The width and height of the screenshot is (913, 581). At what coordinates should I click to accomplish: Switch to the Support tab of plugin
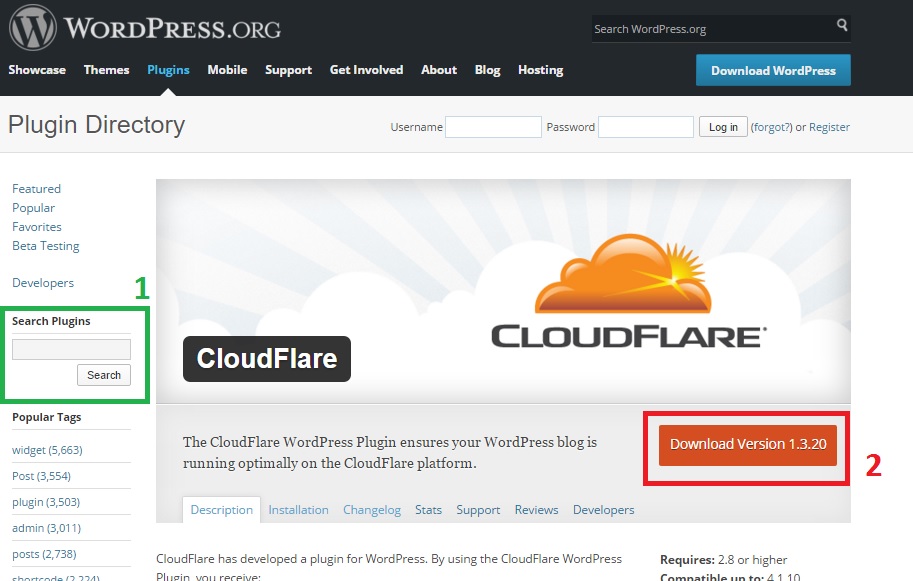pyautogui.click(x=478, y=510)
